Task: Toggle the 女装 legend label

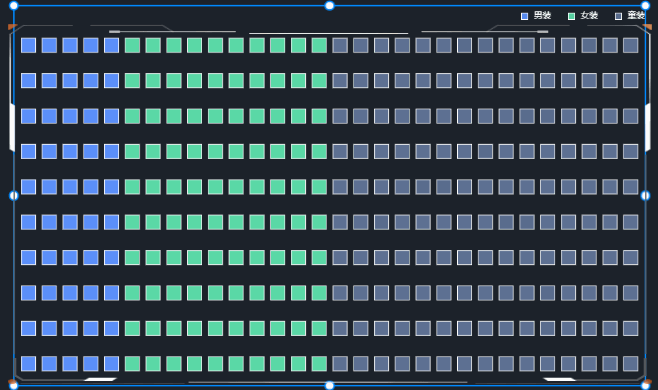Action: 589,16
